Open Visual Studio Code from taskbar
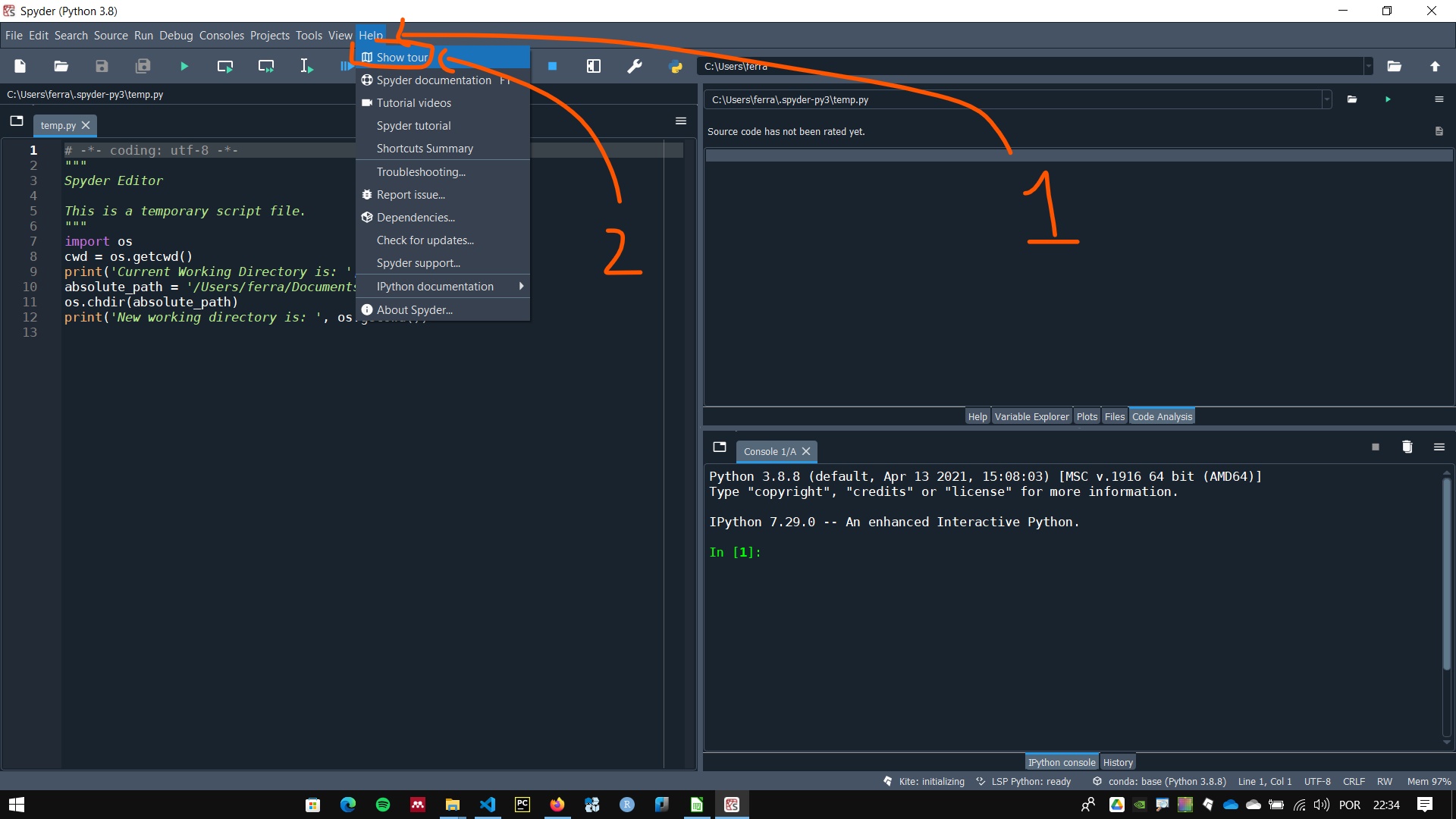 pyautogui.click(x=488, y=805)
